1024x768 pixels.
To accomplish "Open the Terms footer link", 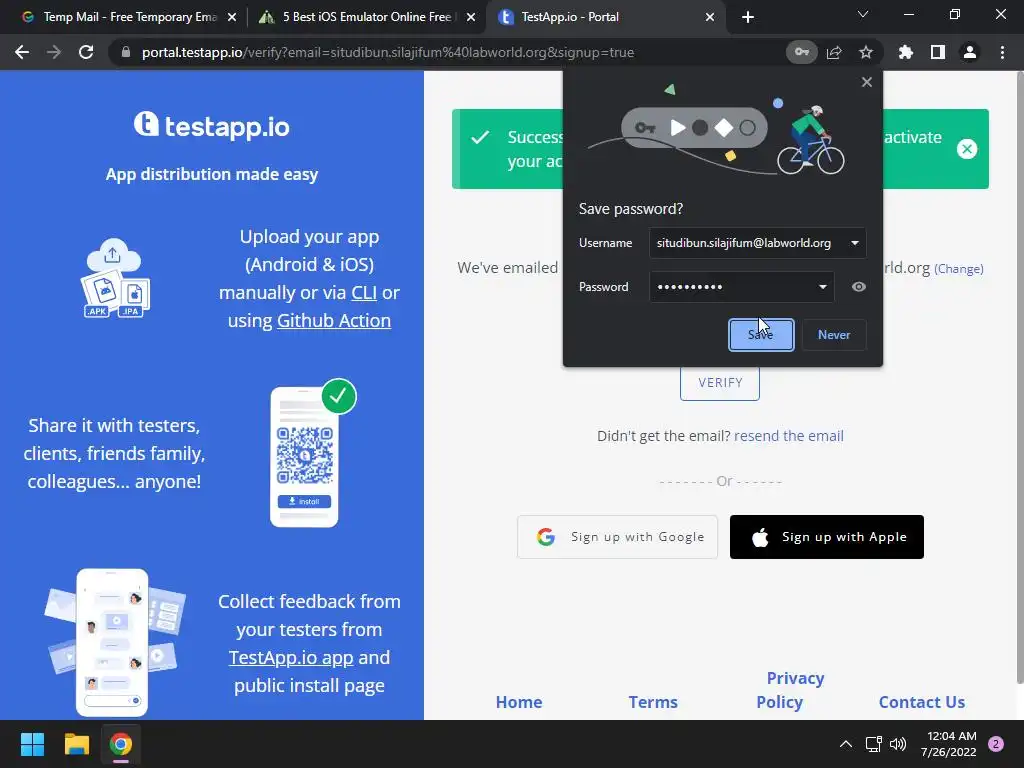I will click(653, 702).
